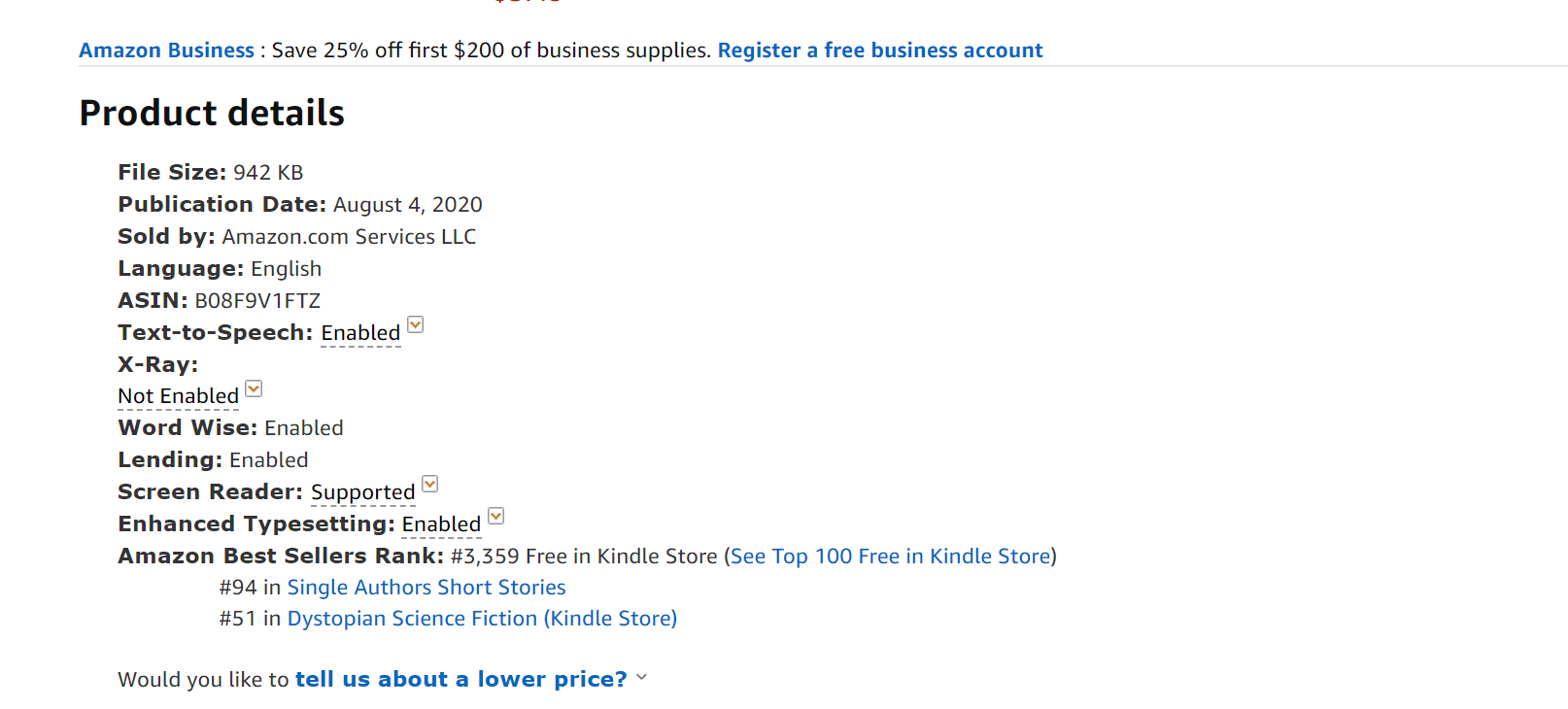Click the "Sold by" Amazon.com Services LLC text
The image size is (1568, 709).
[x=349, y=237]
